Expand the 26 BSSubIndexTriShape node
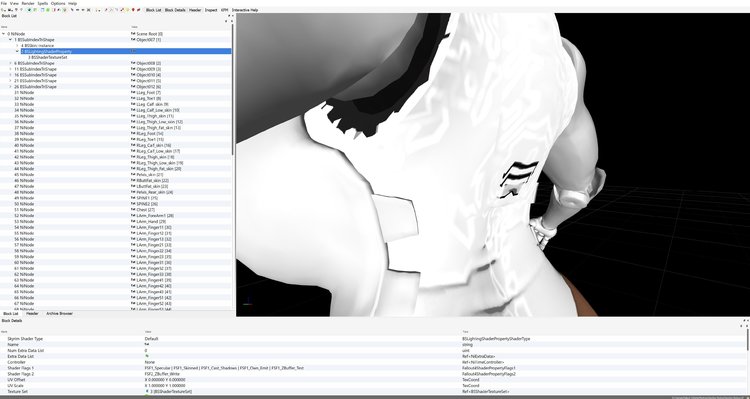The width and height of the screenshot is (750, 399). click(x=11, y=87)
